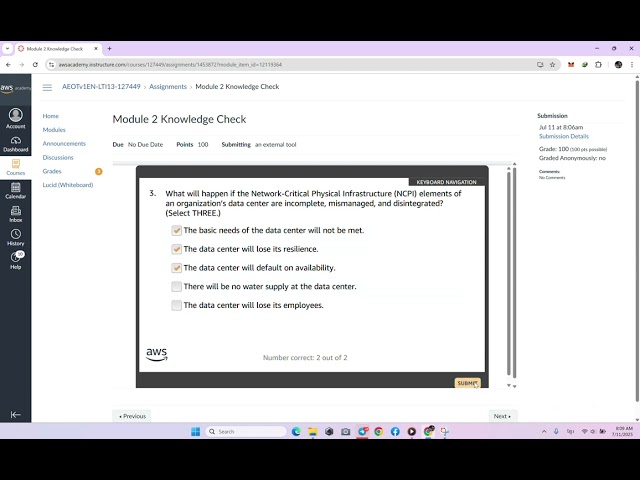Open Announcements in course navigation
Image resolution: width=640 pixels, height=480 pixels.
point(64,144)
